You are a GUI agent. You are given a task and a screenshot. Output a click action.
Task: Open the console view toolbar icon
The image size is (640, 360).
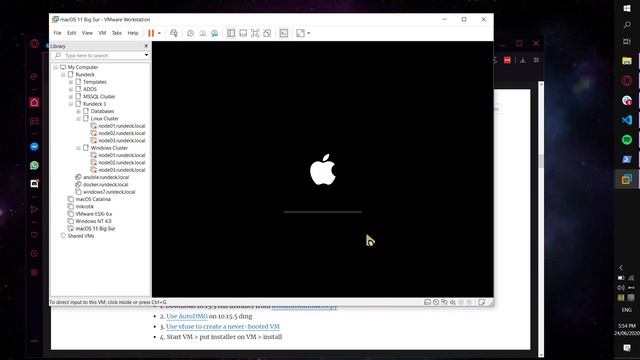pyautogui.click(x=284, y=33)
